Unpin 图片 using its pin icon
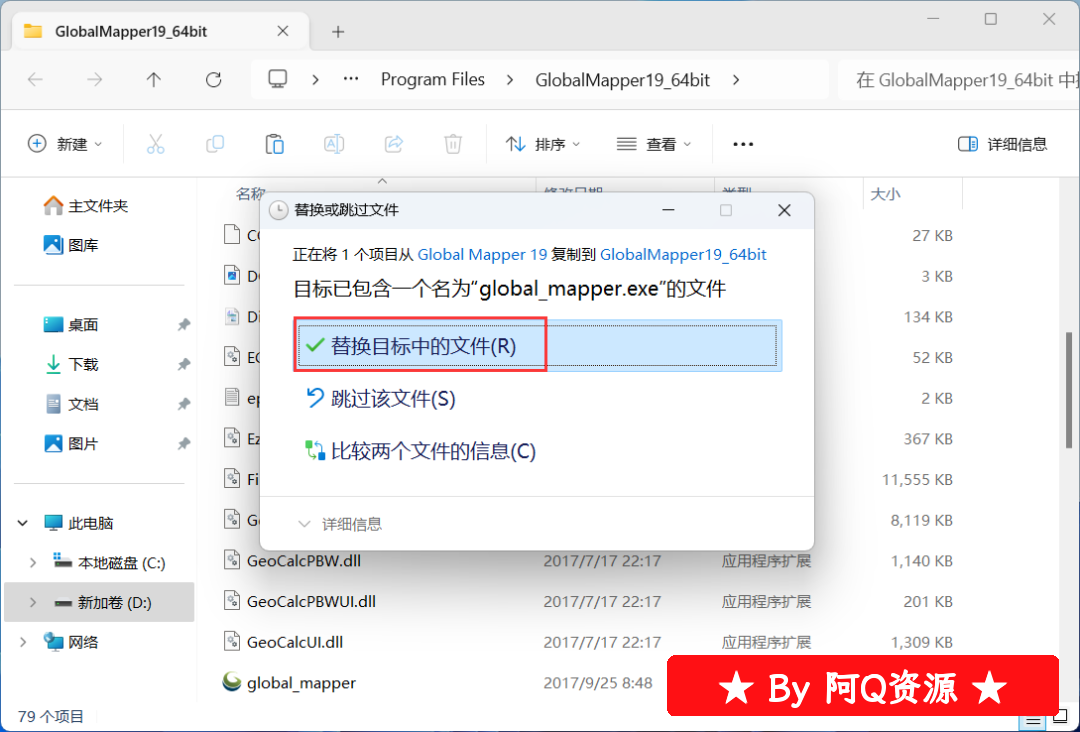This screenshot has width=1080, height=732. [x=183, y=443]
